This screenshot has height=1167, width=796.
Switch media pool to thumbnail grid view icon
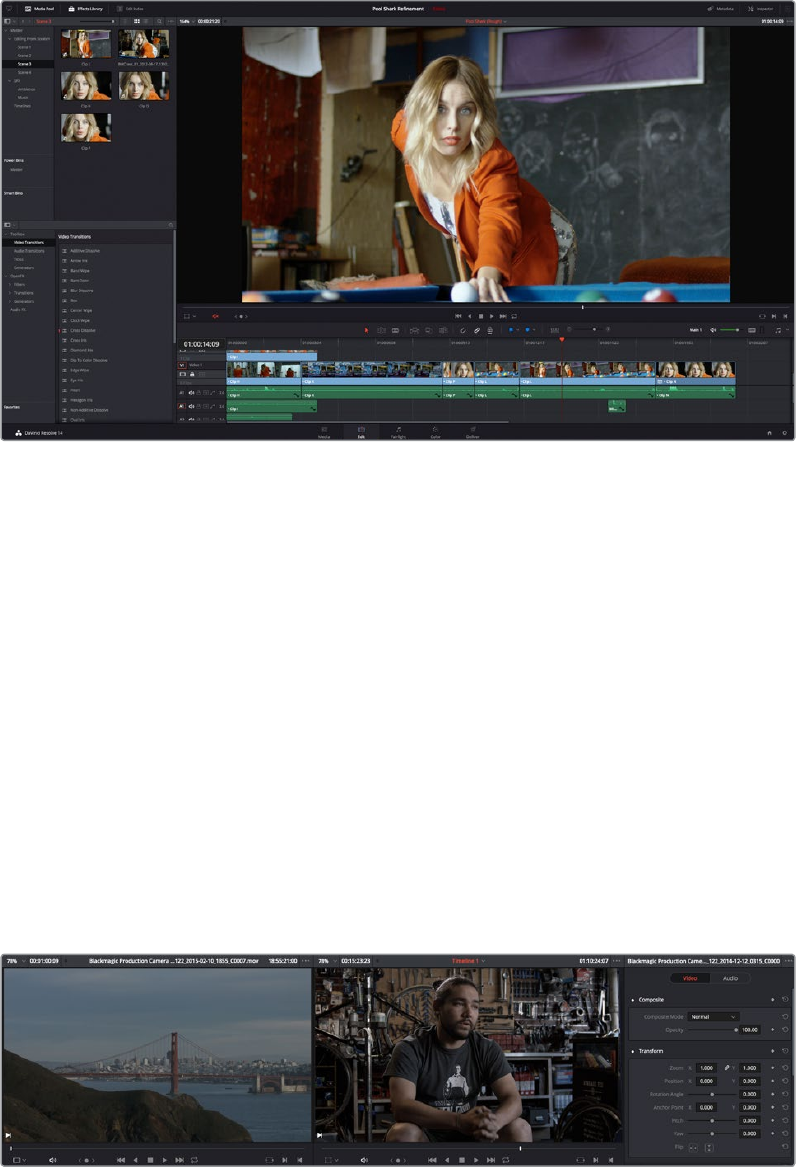click(x=137, y=22)
